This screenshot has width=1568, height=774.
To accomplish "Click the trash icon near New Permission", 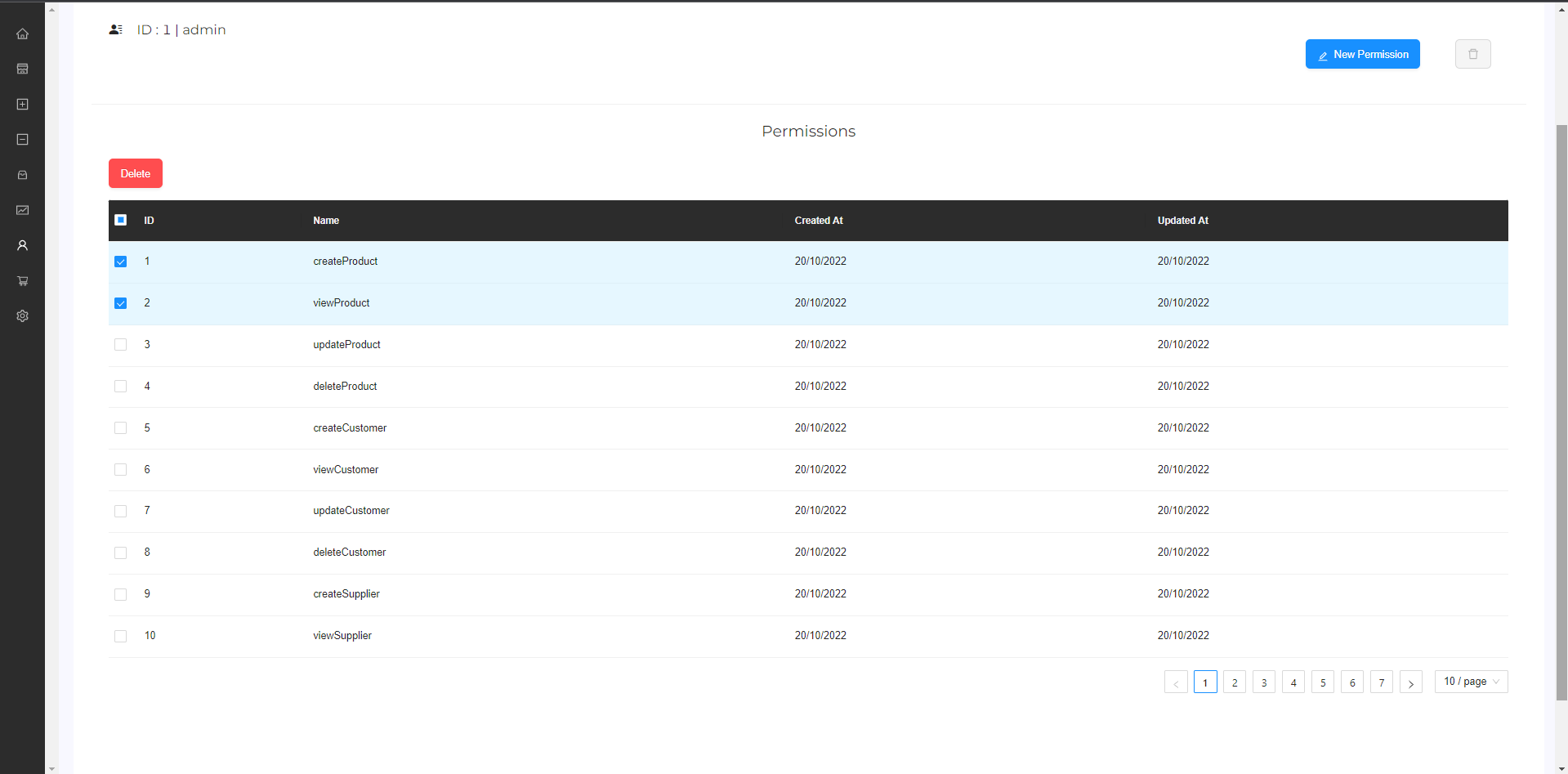I will point(1472,54).
